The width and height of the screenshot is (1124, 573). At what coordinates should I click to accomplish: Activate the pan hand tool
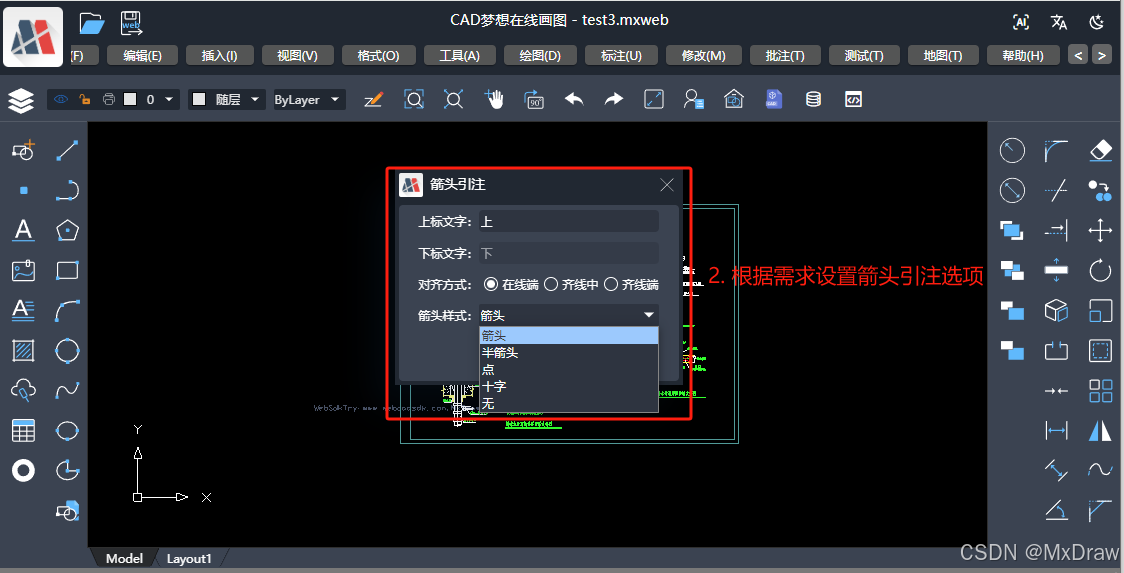pyautogui.click(x=494, y=99)
